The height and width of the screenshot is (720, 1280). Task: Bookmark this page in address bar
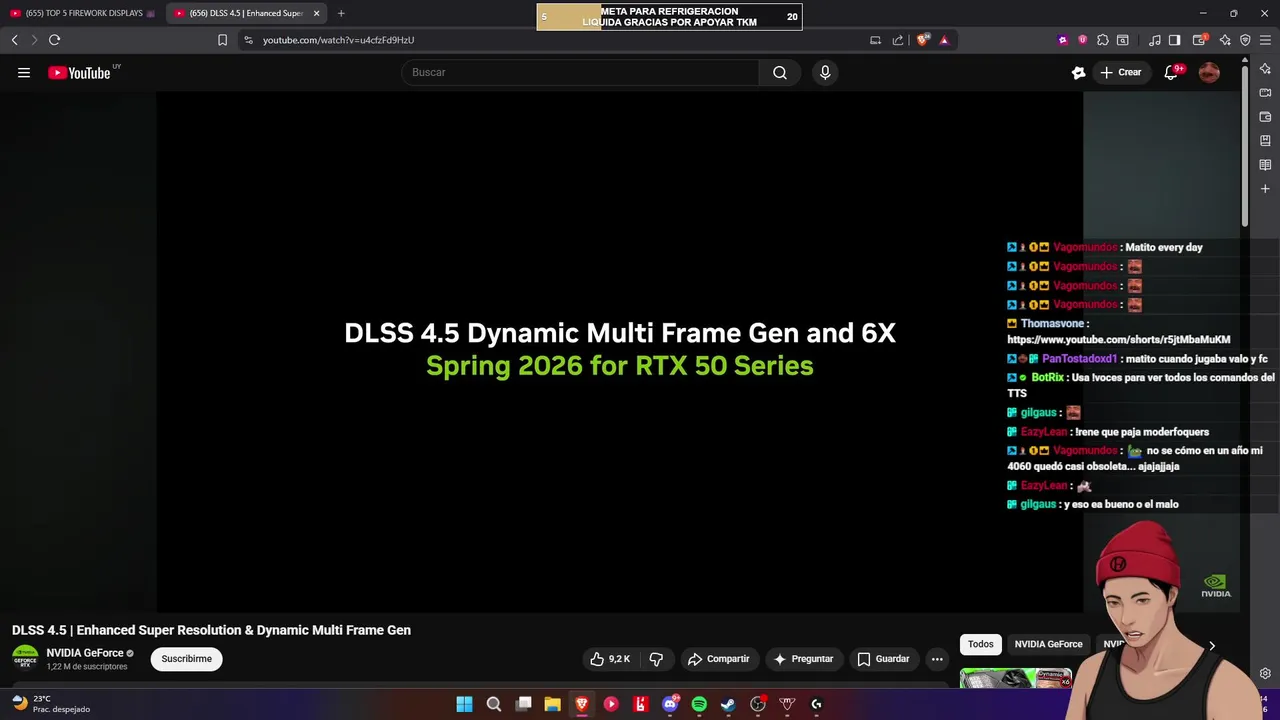click(x=222, y=40)
